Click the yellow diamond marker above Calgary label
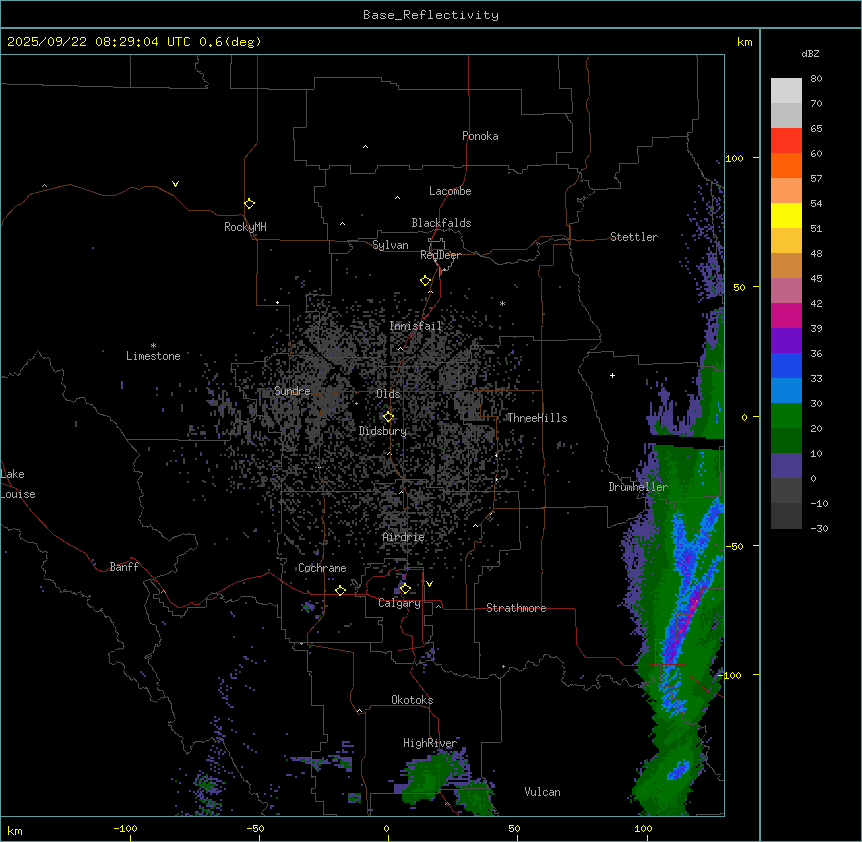 [405, 588]
